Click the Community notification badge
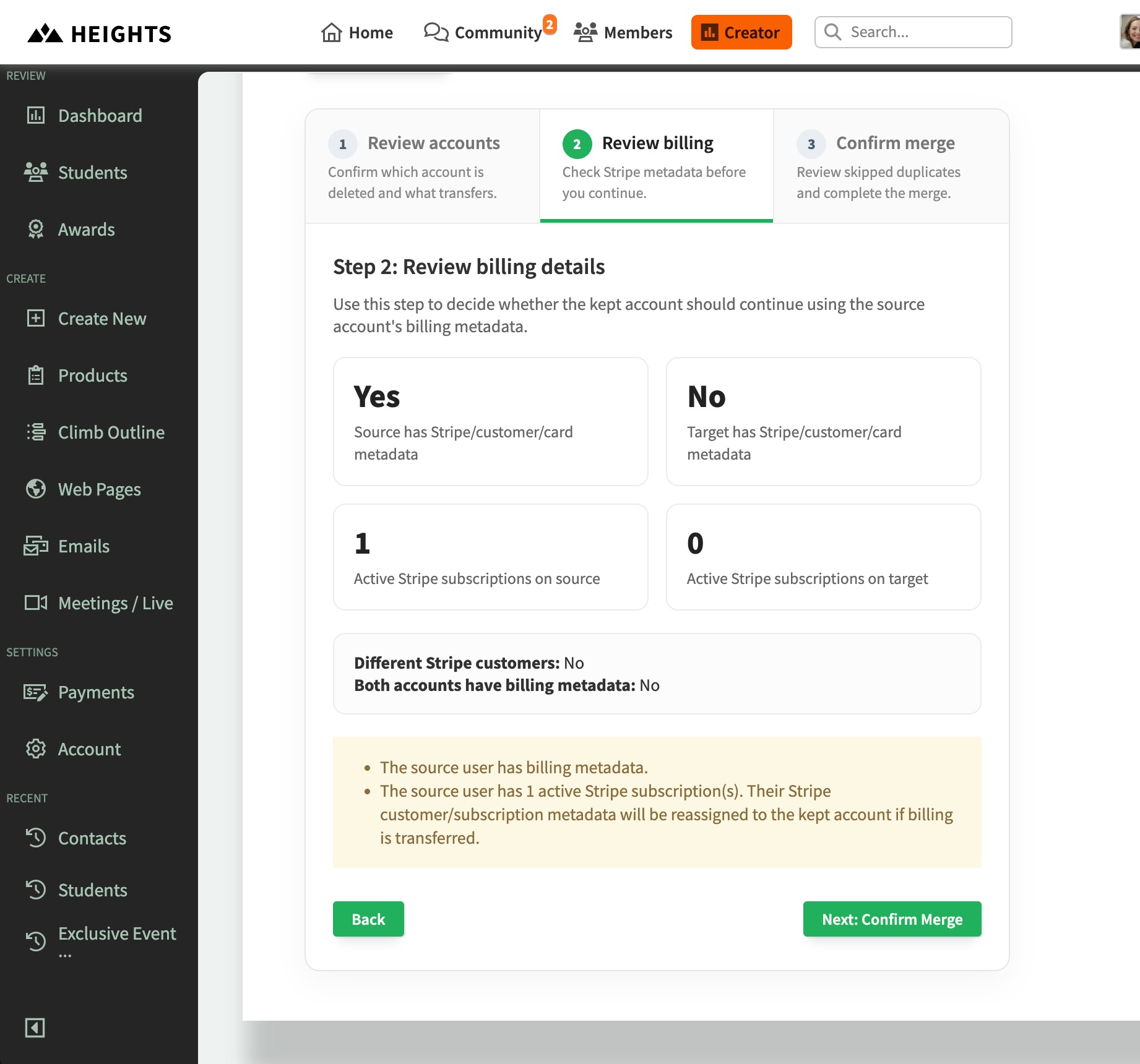The height and width of the screenshot is (1064, 1140). (x=550, y=25)
